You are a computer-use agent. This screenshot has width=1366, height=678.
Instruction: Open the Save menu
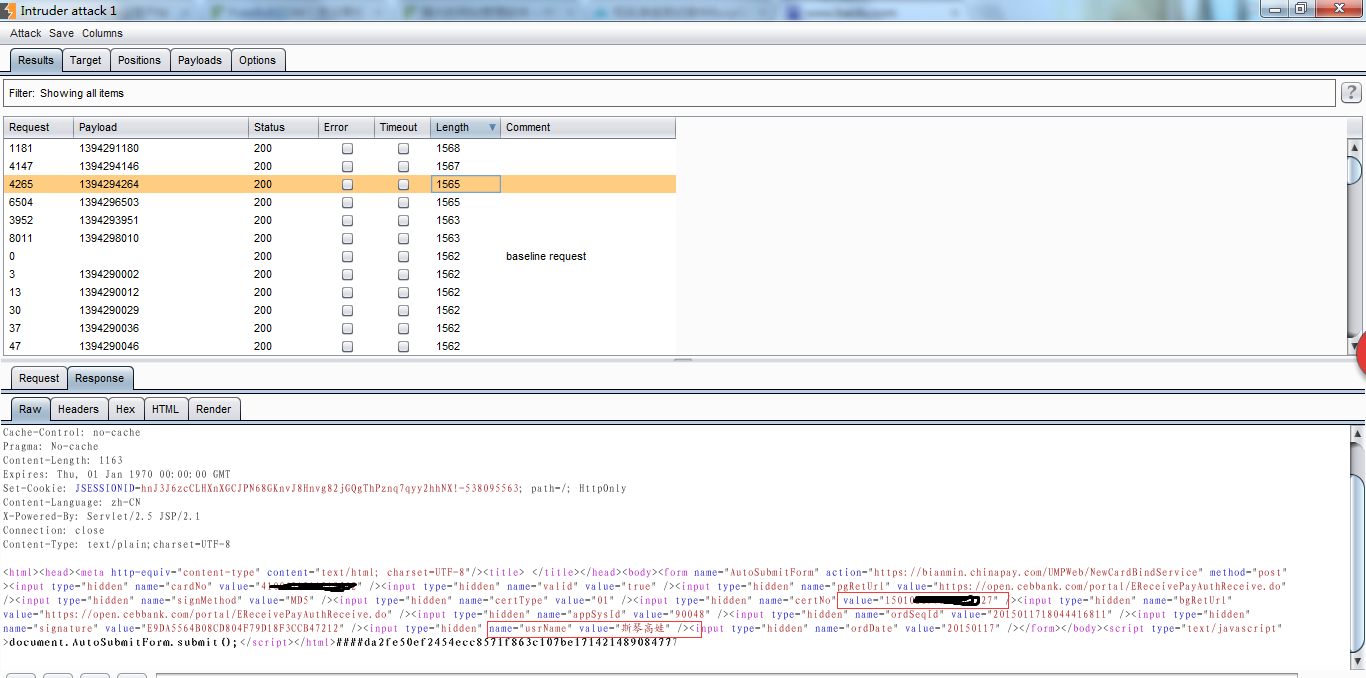click(61, 33)
